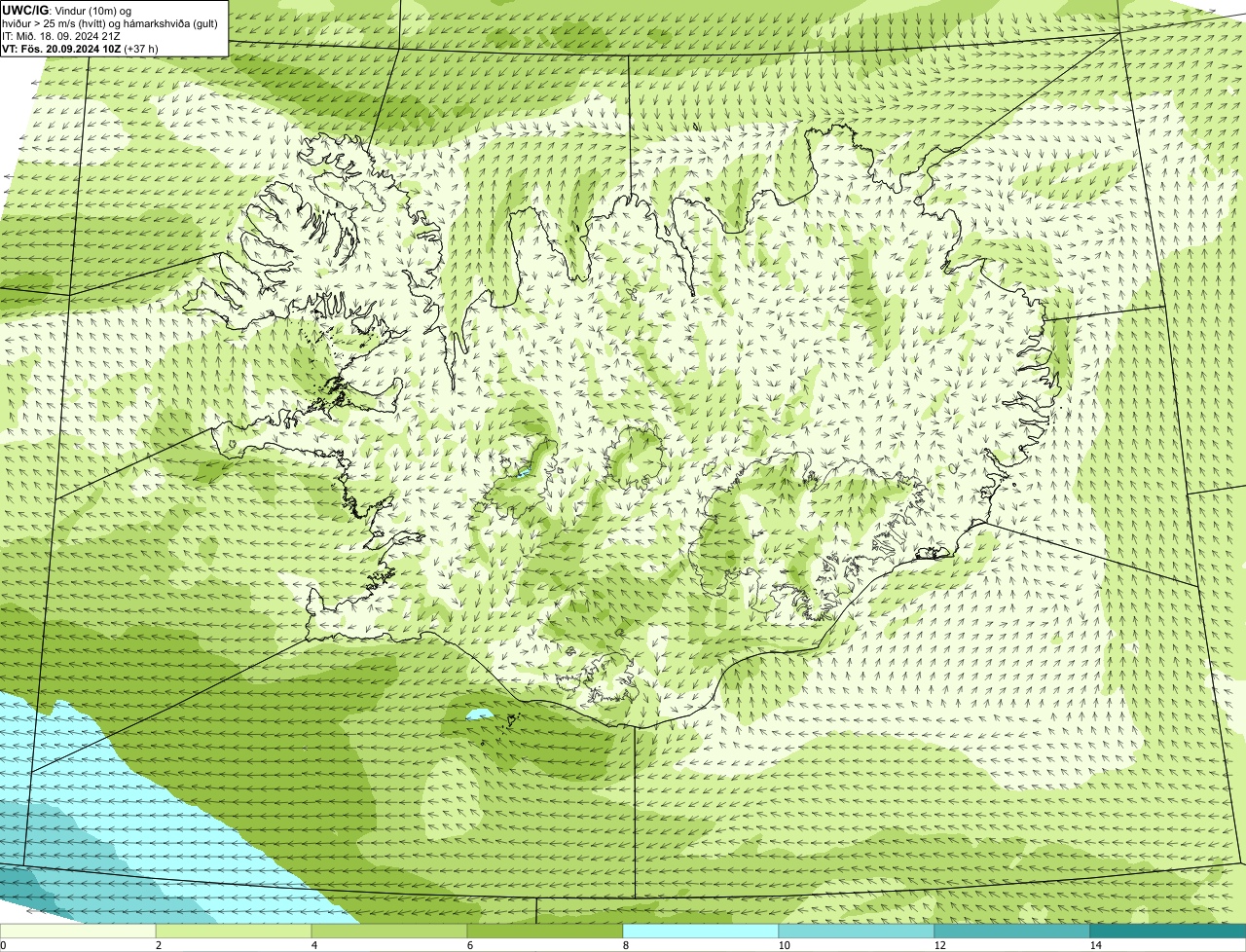Choose the dark green 6–8 legend segment
Viewport: 1246px width, 952px height.
[x=545, y=931]
